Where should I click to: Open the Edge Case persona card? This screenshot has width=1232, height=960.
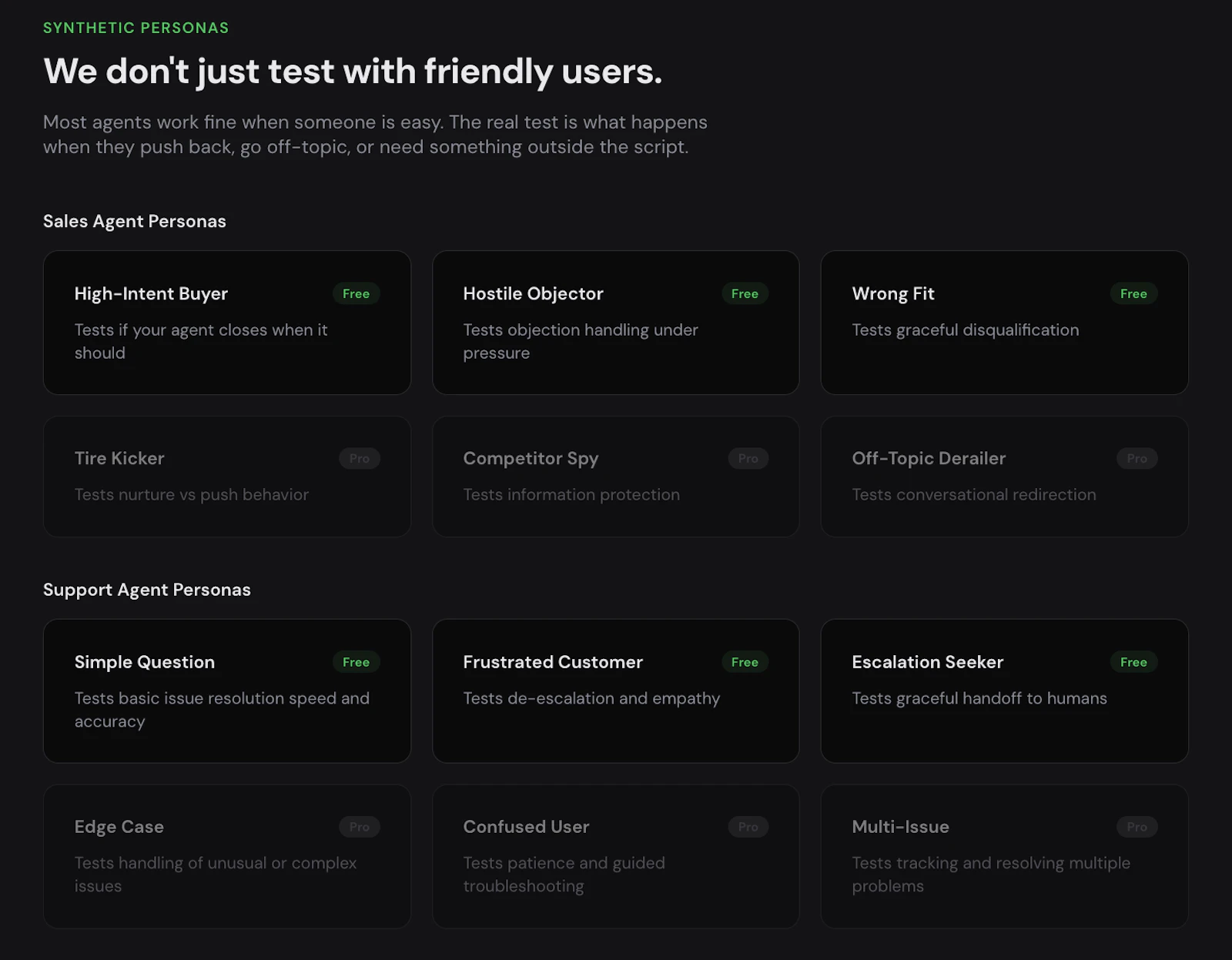(x=227, y=857)
